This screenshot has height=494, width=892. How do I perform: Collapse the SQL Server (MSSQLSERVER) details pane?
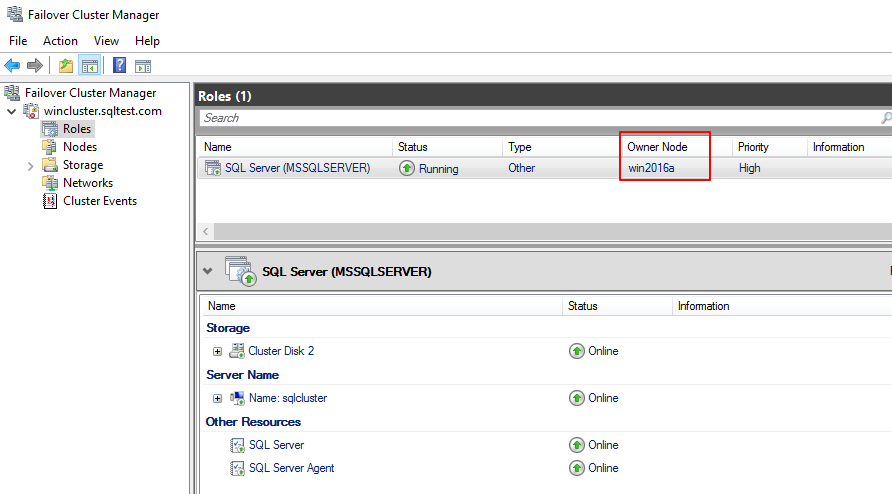208,271
